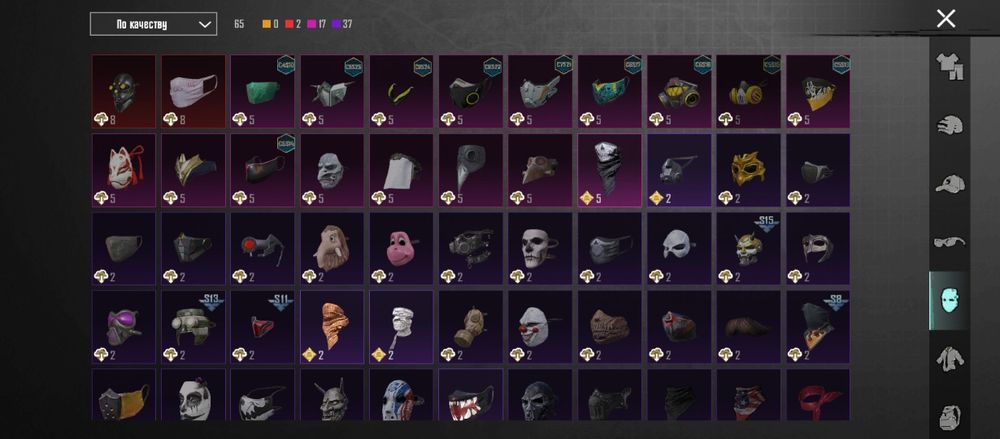Select the highlighted face mask category

point(949,301)
